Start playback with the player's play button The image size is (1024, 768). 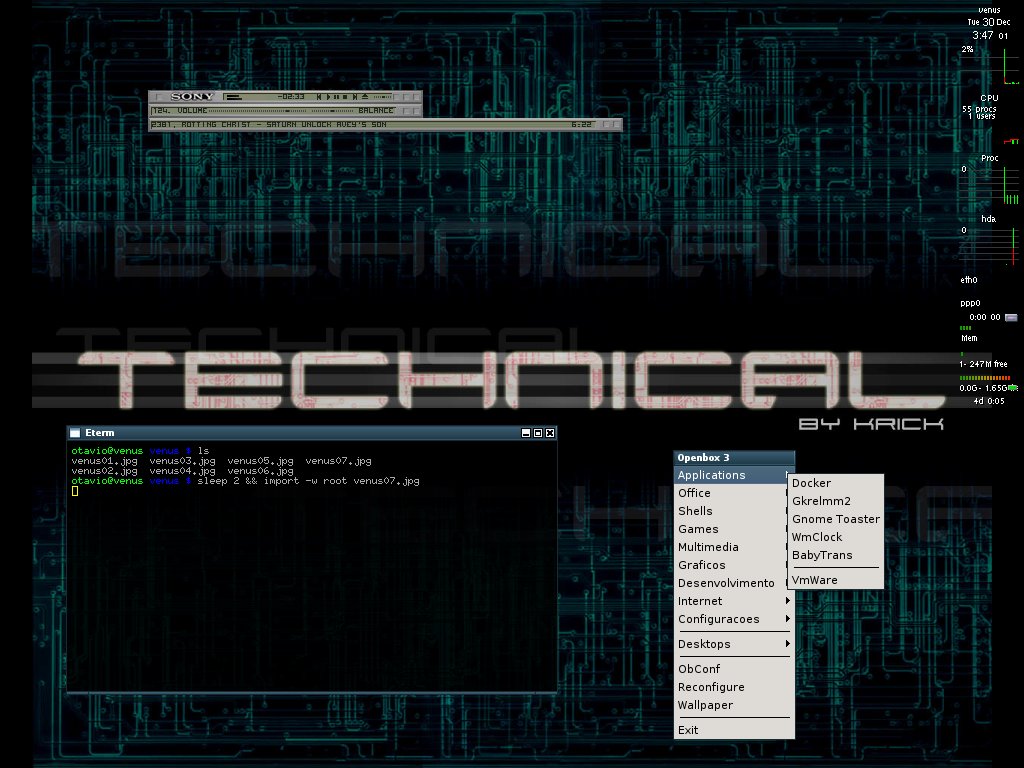pos(328,97)
